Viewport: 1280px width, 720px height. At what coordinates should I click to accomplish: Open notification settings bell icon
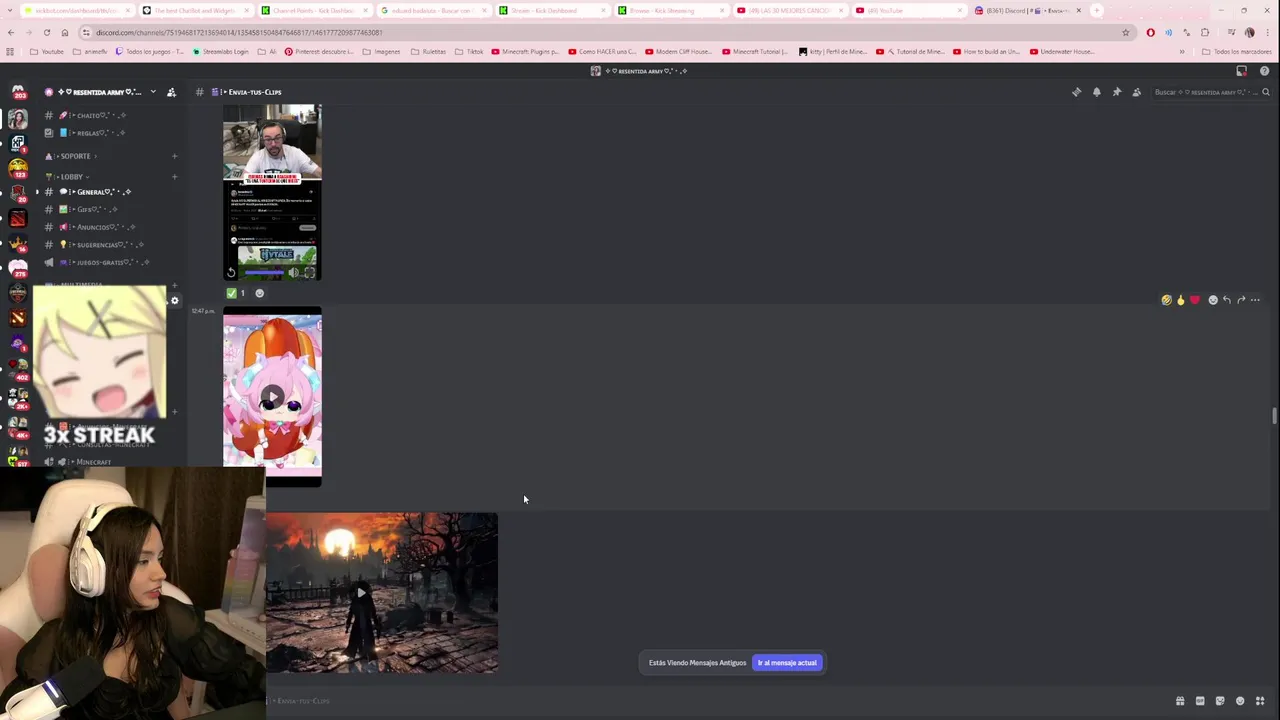point(1096,92)
